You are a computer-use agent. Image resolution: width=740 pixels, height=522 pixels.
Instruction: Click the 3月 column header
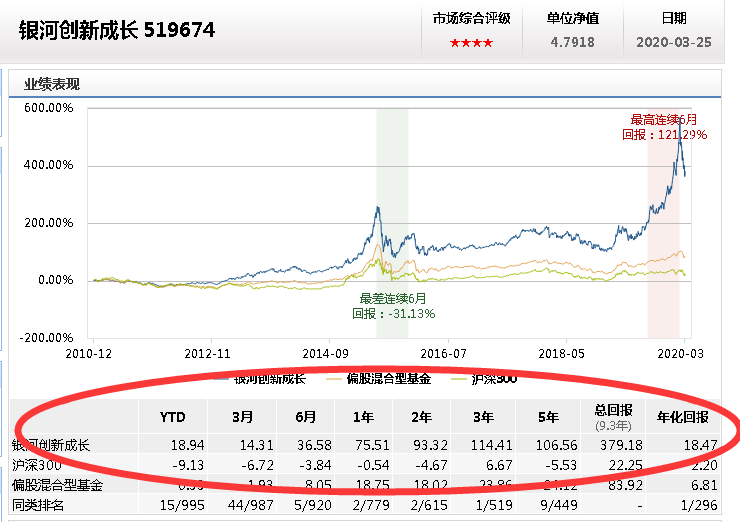[x=243, y=417]
